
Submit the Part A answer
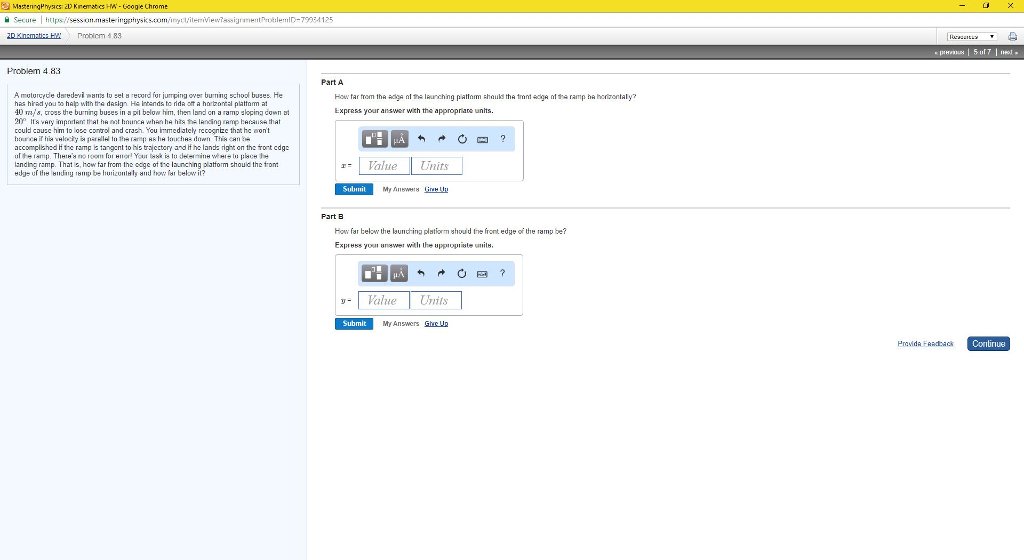[354, 189]
